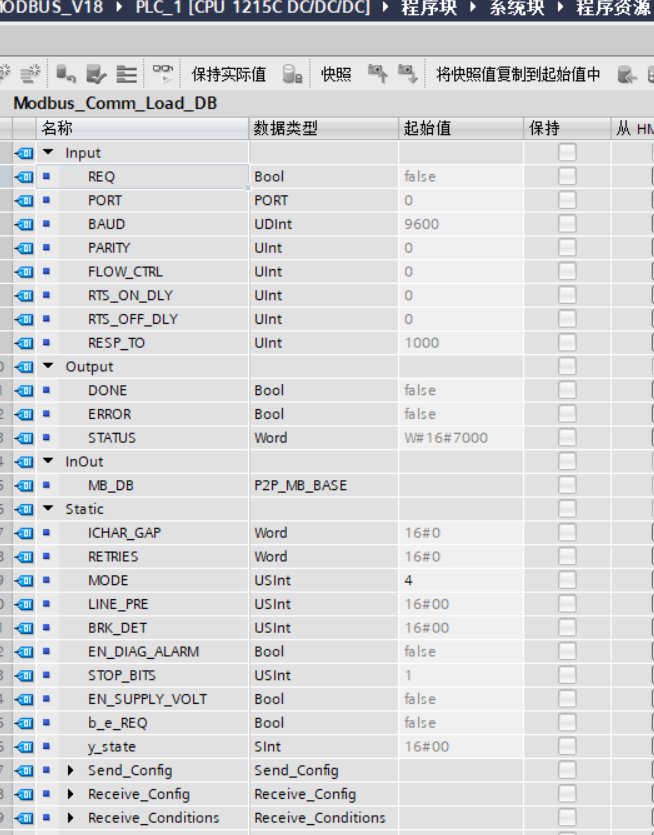Click the glasses monitor icon in toolbar
Viewport: 654px width, 835px height.
point(162,74)
